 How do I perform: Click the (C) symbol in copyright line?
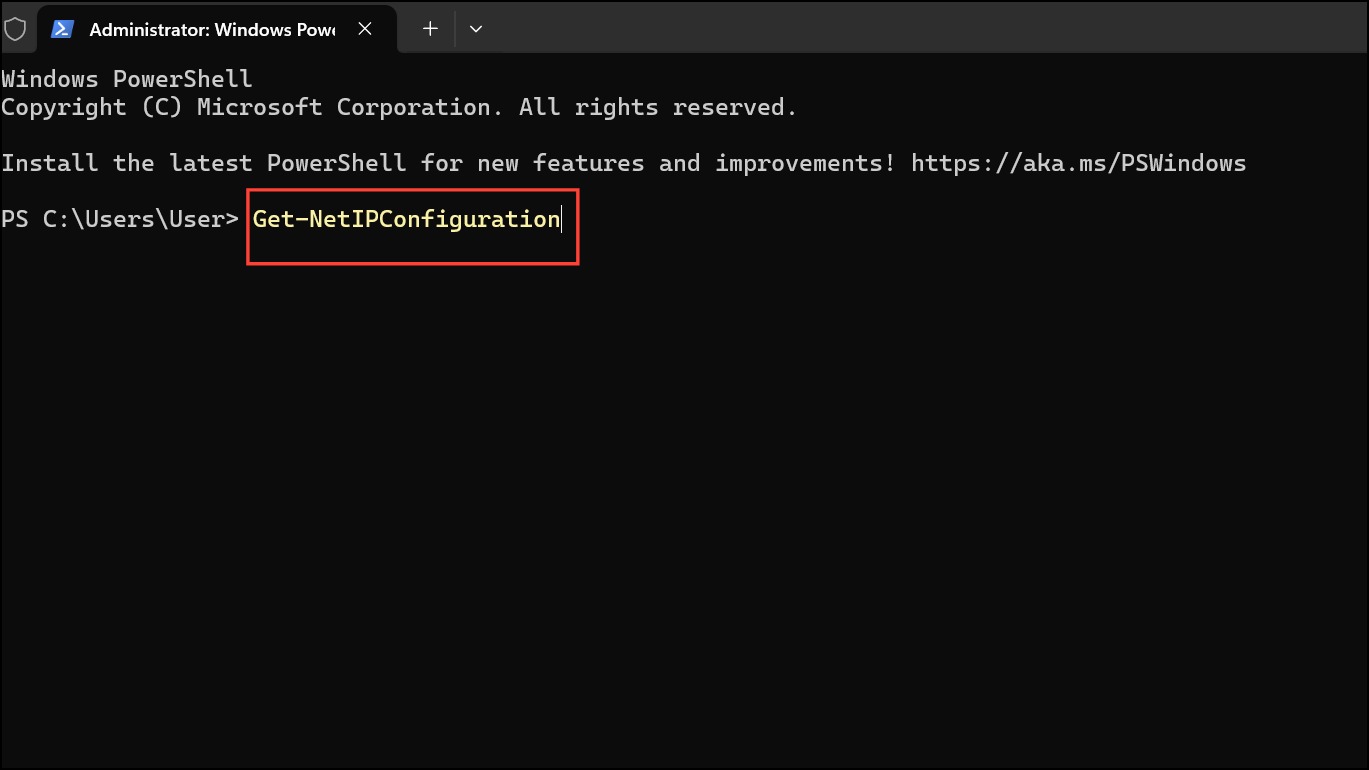click(x=162, y=107)
